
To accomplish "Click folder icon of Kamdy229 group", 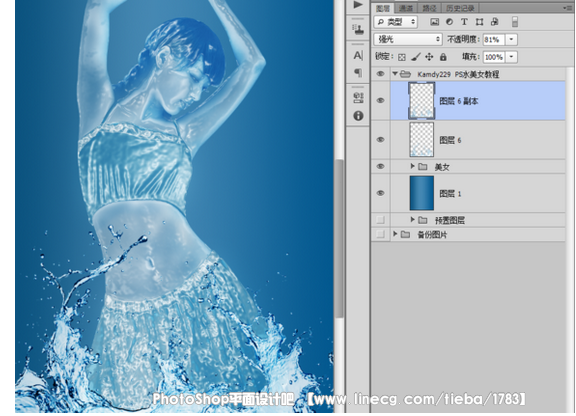I will tap(405, 74).
